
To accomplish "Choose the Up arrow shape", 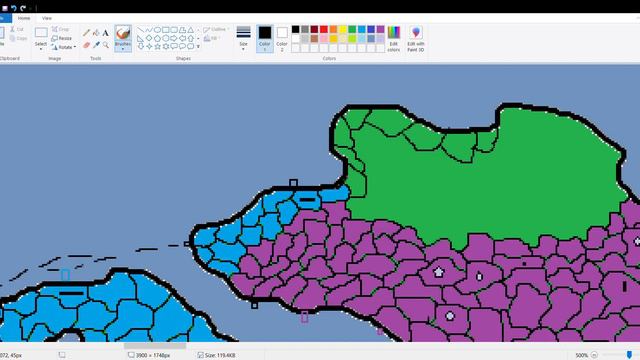I will 191,38.
